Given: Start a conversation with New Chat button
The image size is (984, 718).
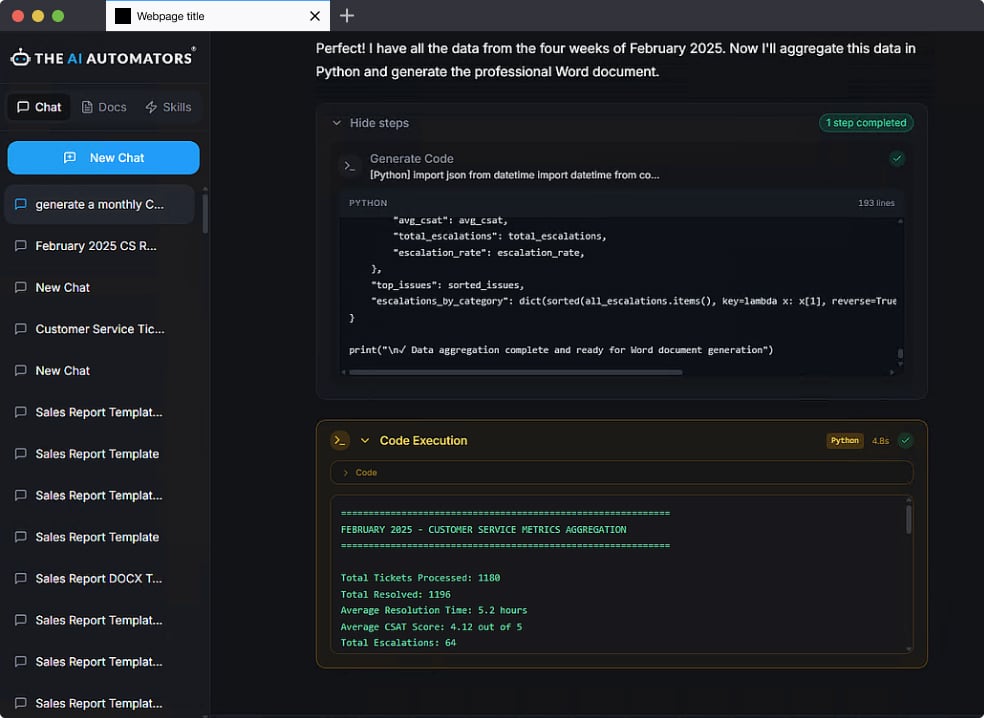Looking at the screenshot, I should click(103, 158).
